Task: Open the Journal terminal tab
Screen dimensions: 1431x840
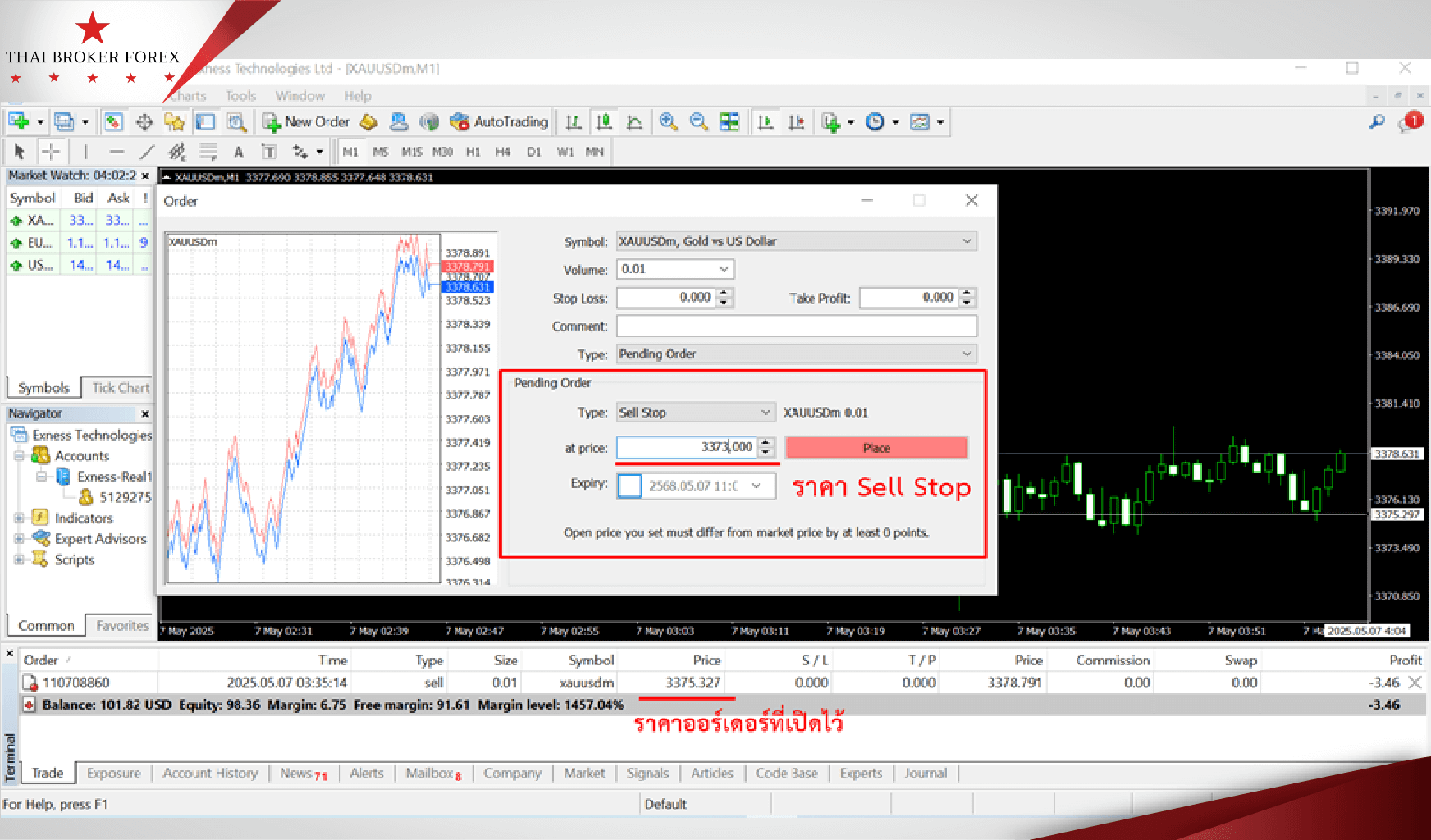Action: point(926,773)
